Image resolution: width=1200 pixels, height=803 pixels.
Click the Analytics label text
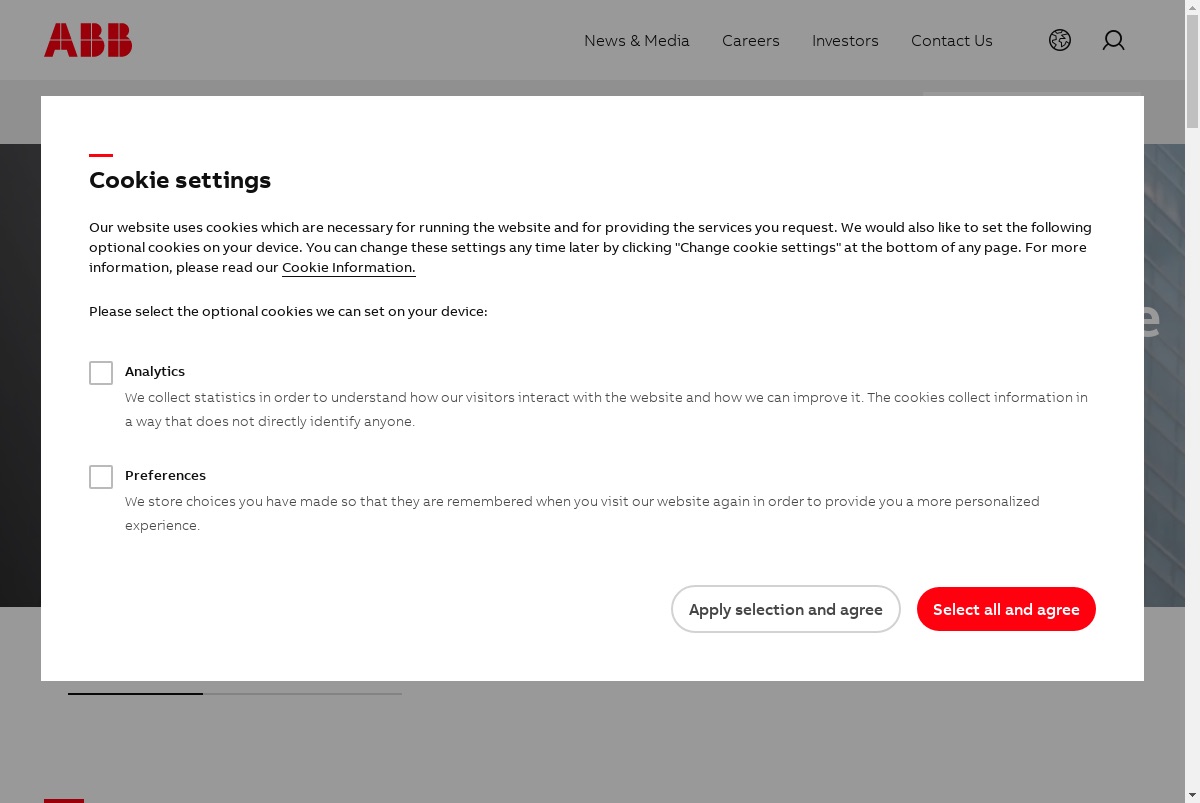click(155, 371)
